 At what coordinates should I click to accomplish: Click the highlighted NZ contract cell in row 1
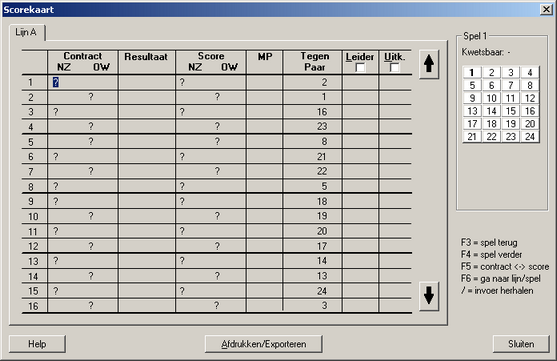pos(56,82)
